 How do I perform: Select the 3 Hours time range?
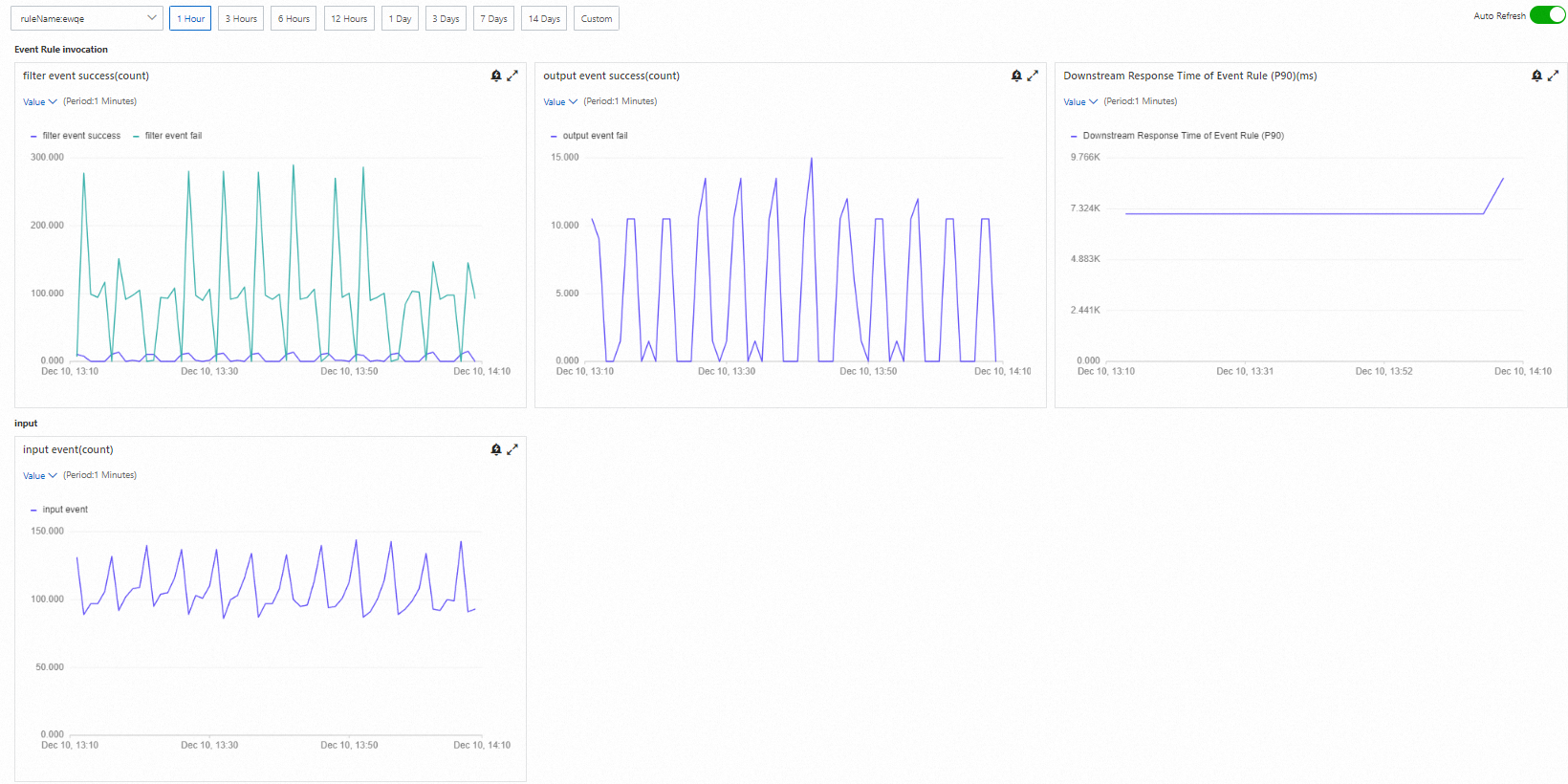[241, 18]
